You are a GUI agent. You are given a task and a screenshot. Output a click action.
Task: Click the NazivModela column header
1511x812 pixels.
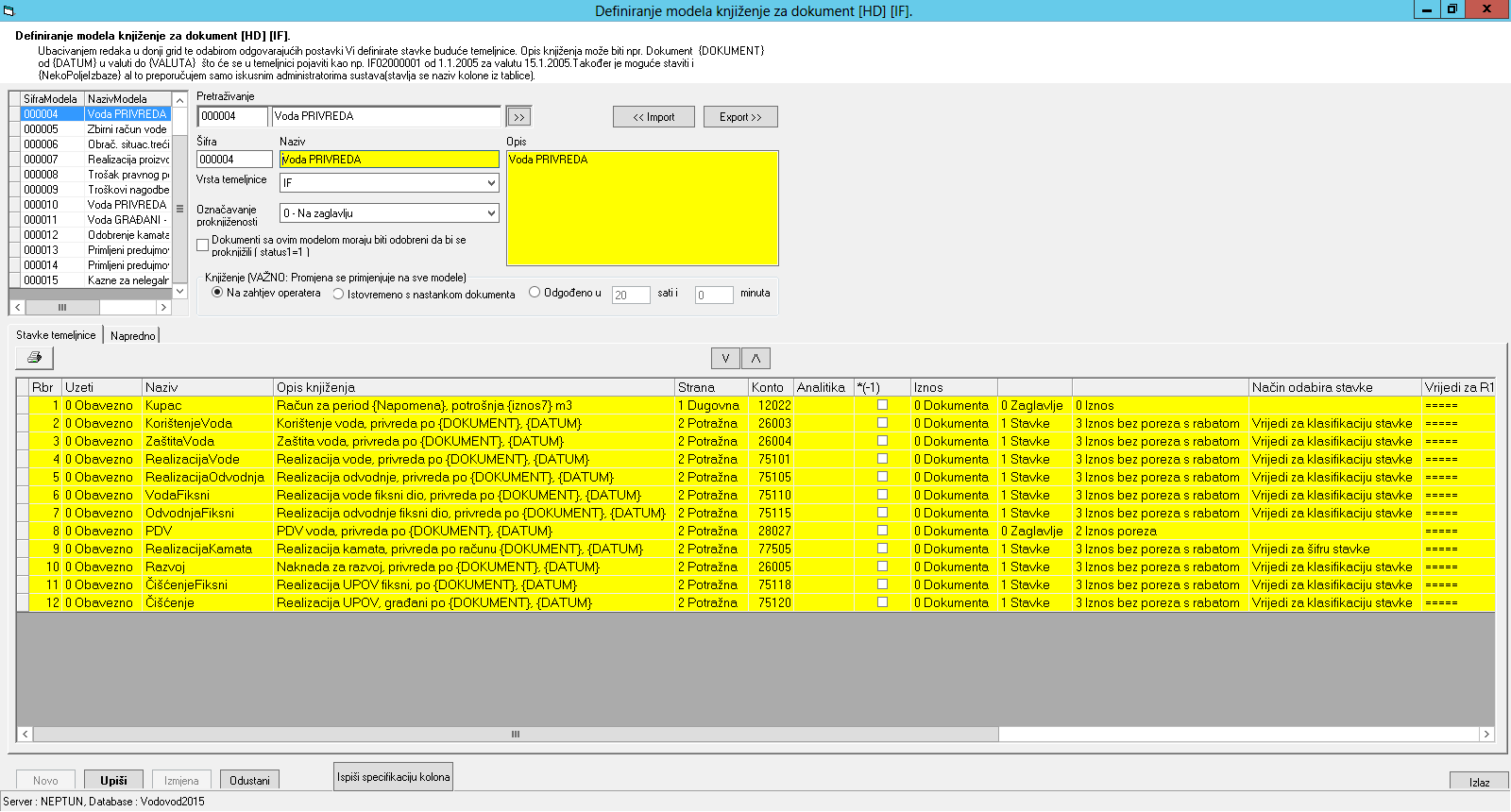127,99
